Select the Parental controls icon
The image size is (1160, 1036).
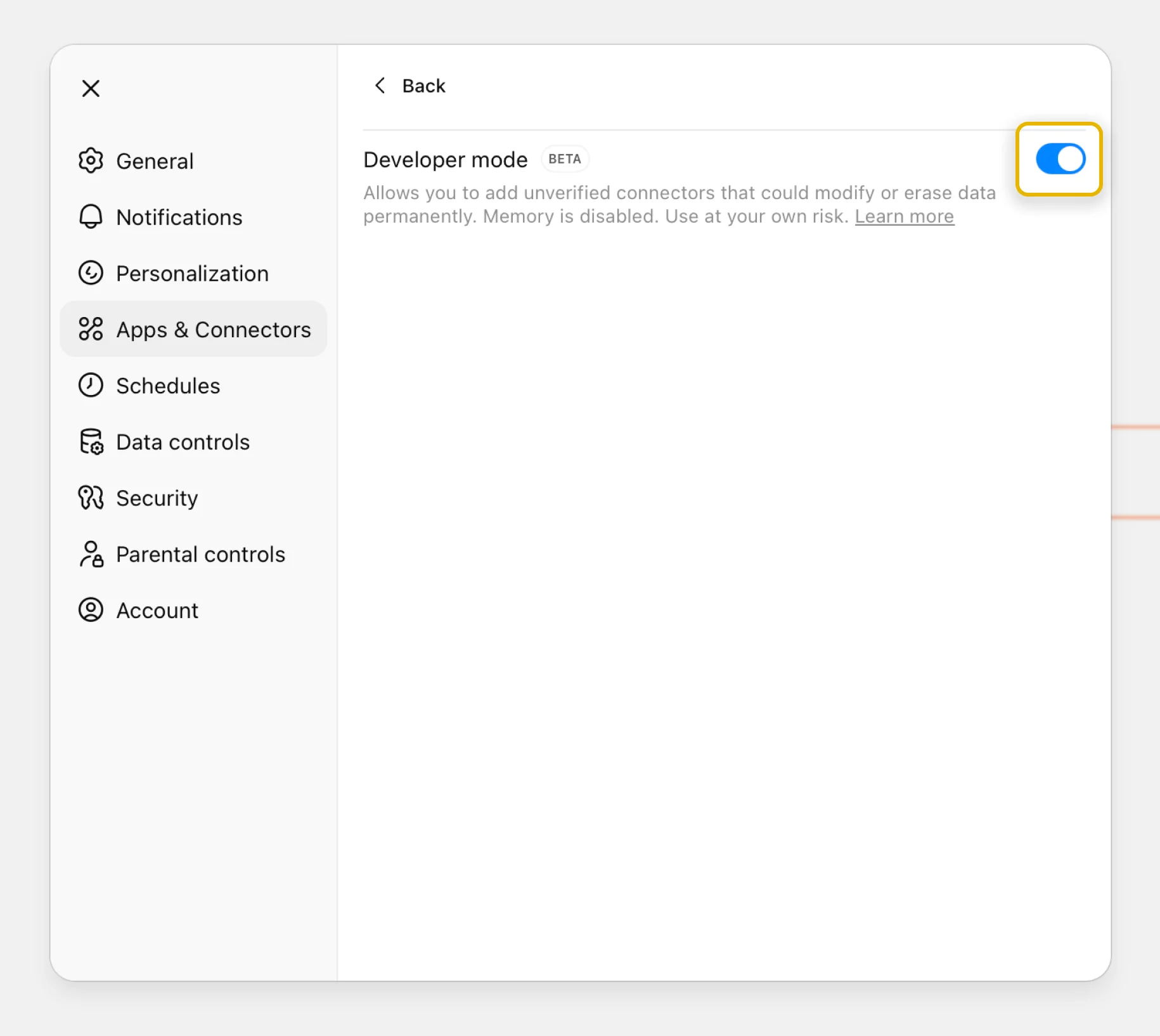pyautogui.click(x=91, y=554)
